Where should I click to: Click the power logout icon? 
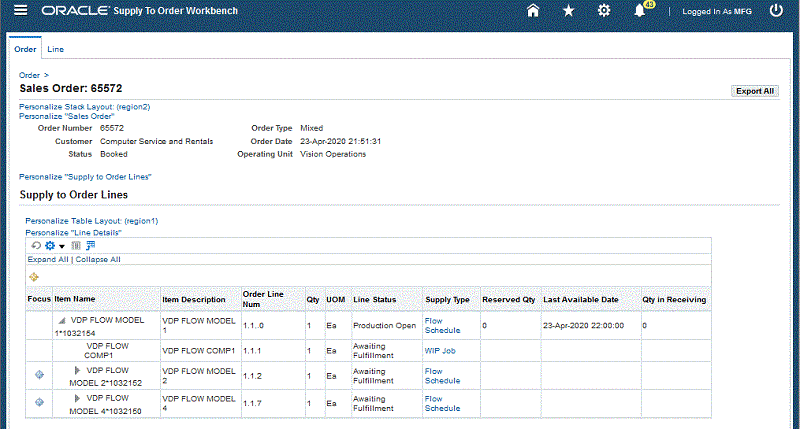click(x=776, y=11)
